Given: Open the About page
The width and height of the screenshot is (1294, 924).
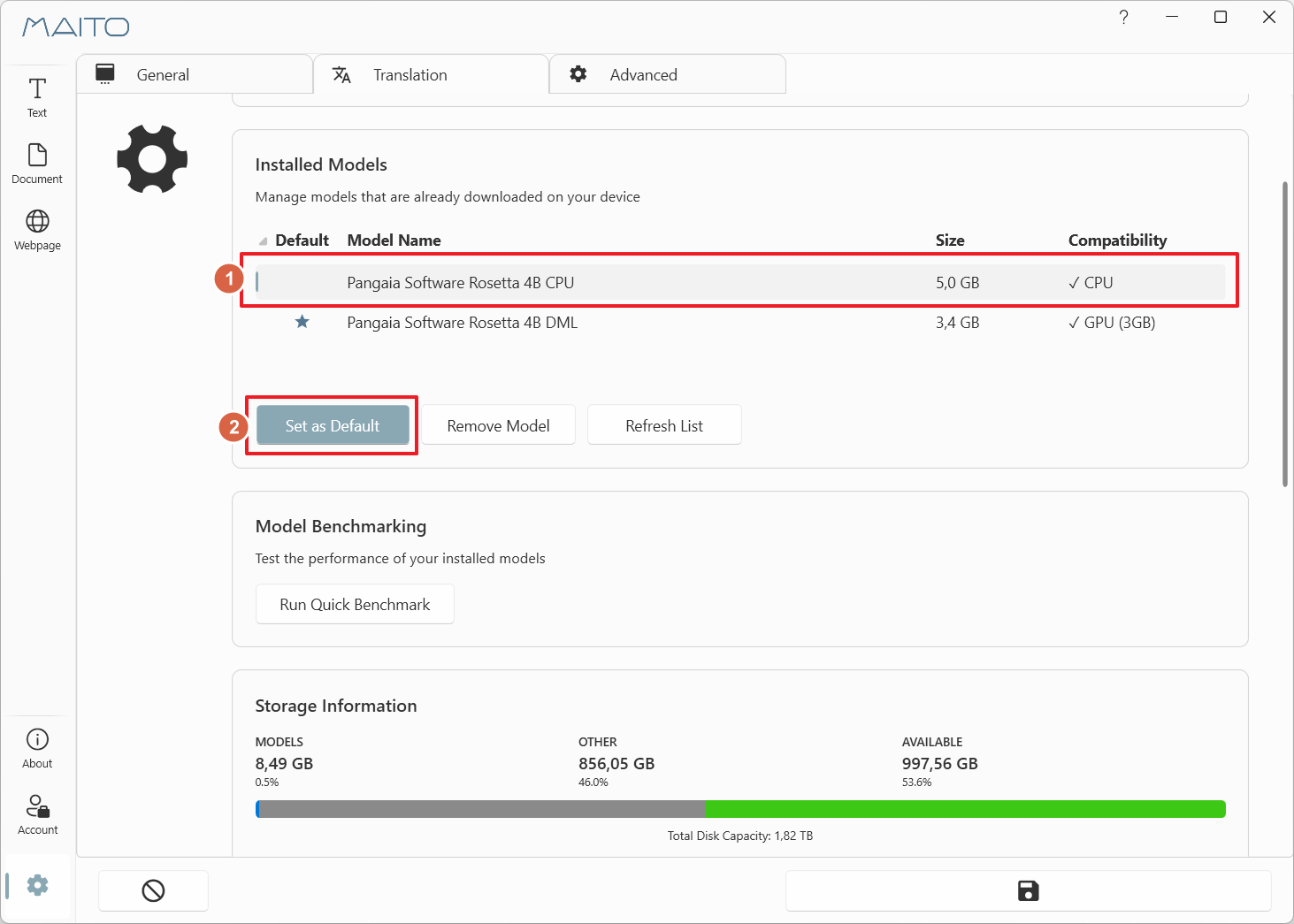Looking at the screenshot, I should pyautogui.click(x=37, y=748).
